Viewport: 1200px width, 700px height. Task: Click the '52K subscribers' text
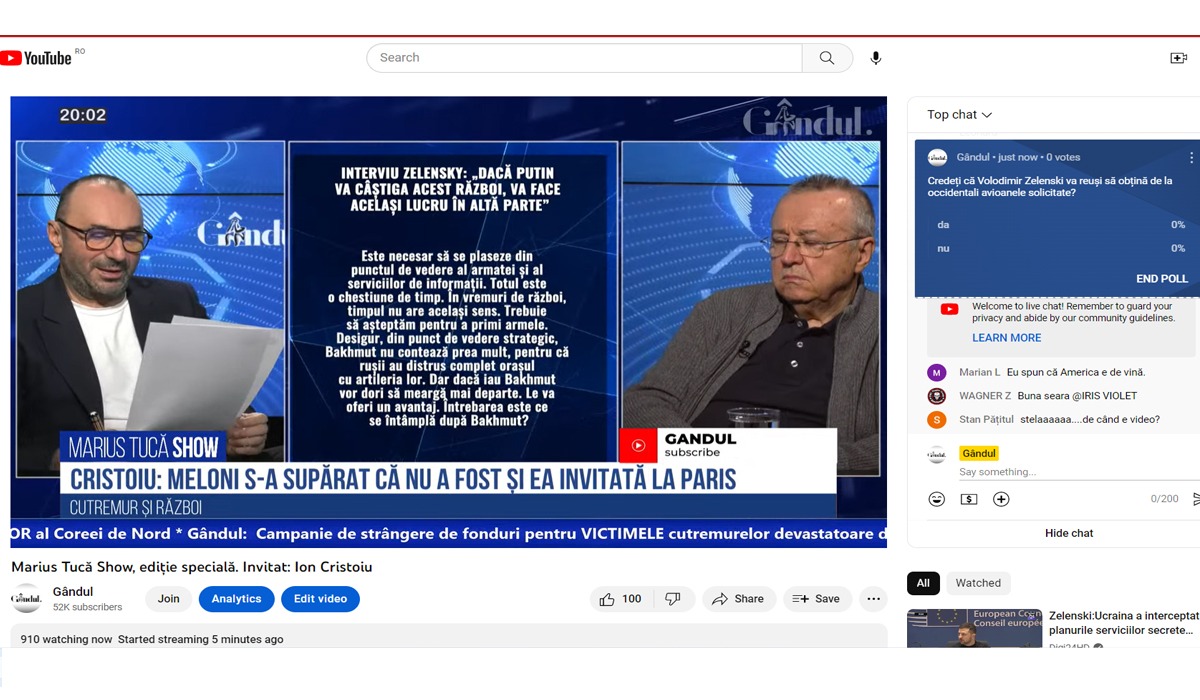88,607
